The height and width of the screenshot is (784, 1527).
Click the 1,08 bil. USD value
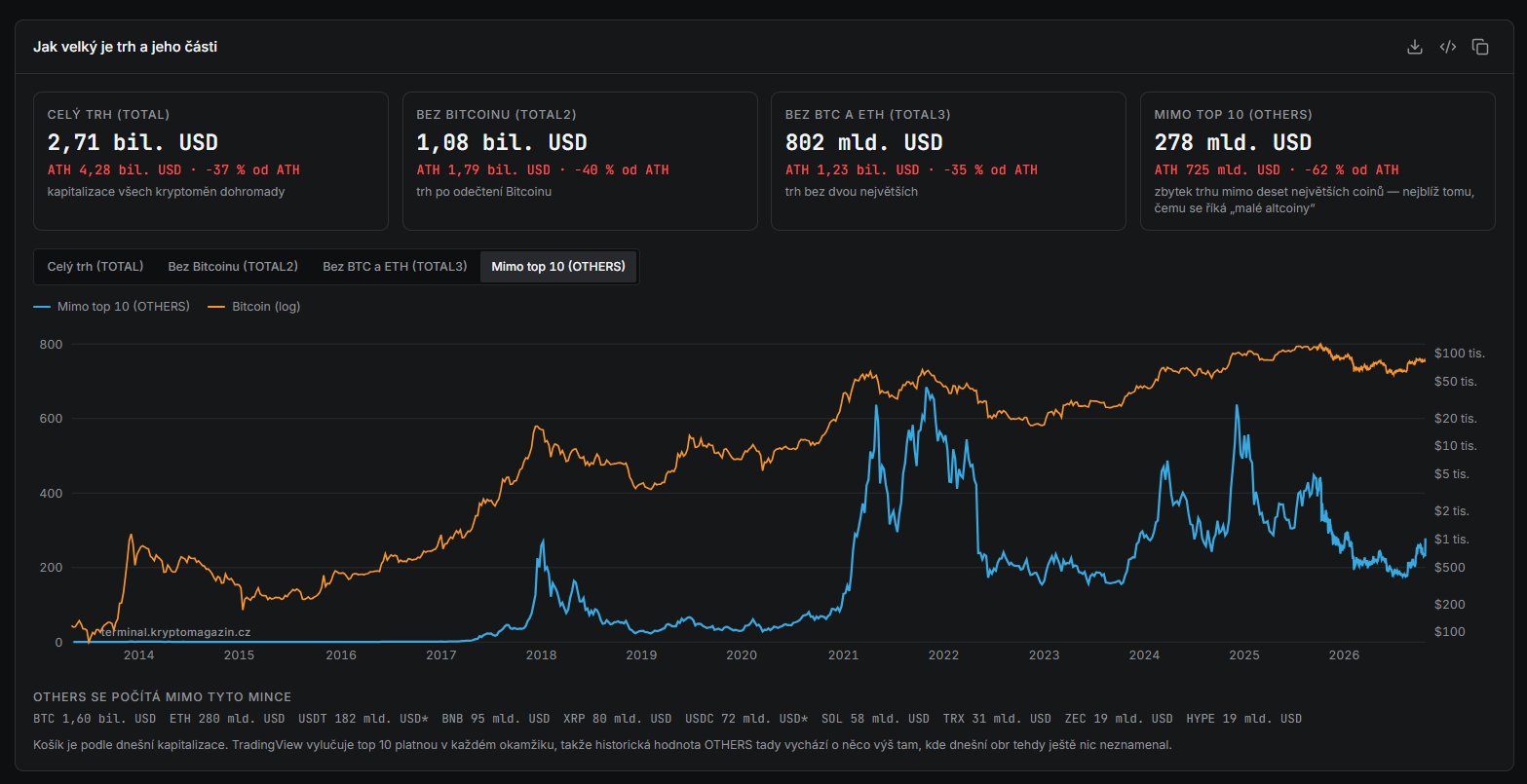(x=502, y=142)
